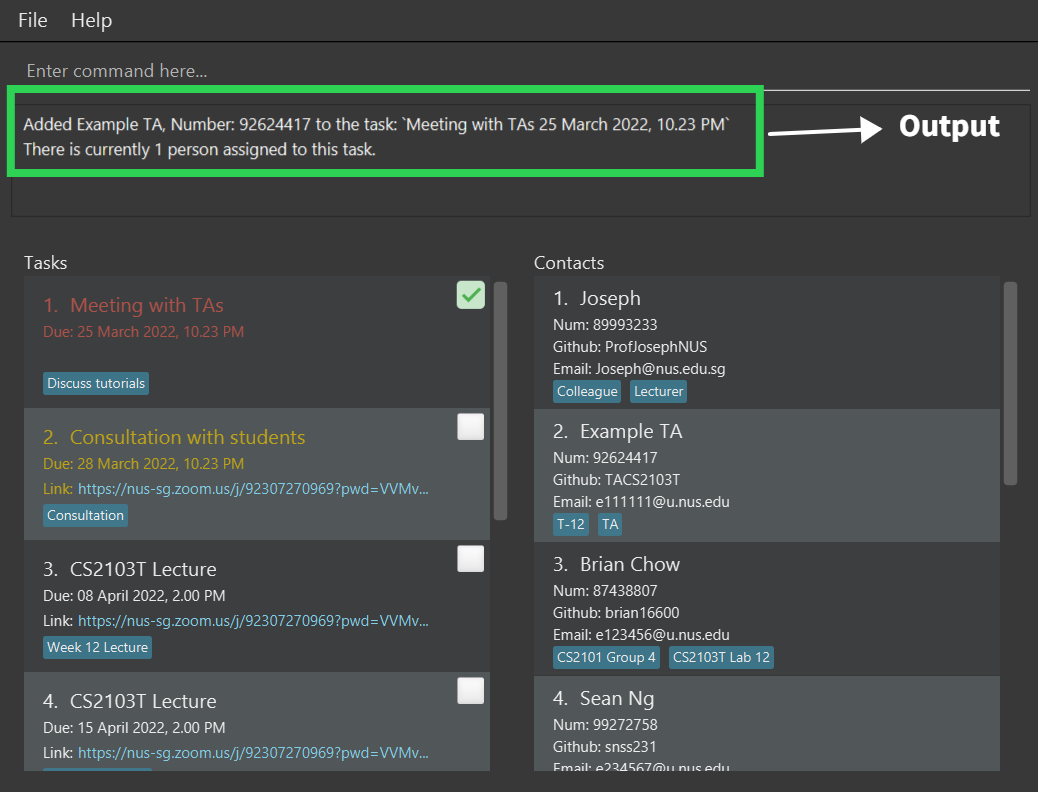
Task: Tick checkbox for Consultation with students
Action: tap(471, 427)
